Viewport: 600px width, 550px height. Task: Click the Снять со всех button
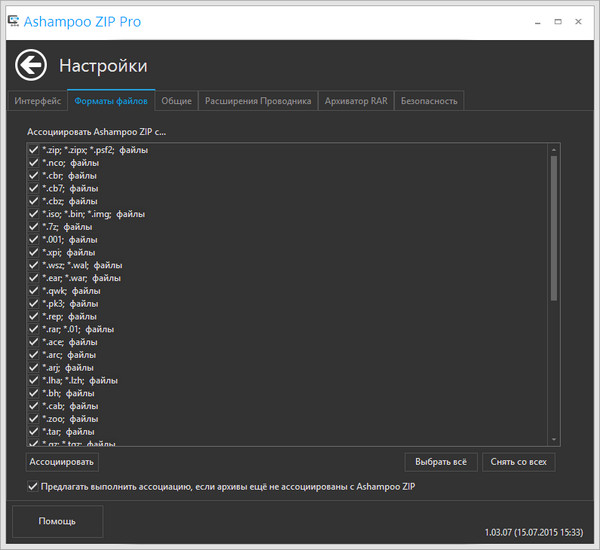tap(518, 462)
